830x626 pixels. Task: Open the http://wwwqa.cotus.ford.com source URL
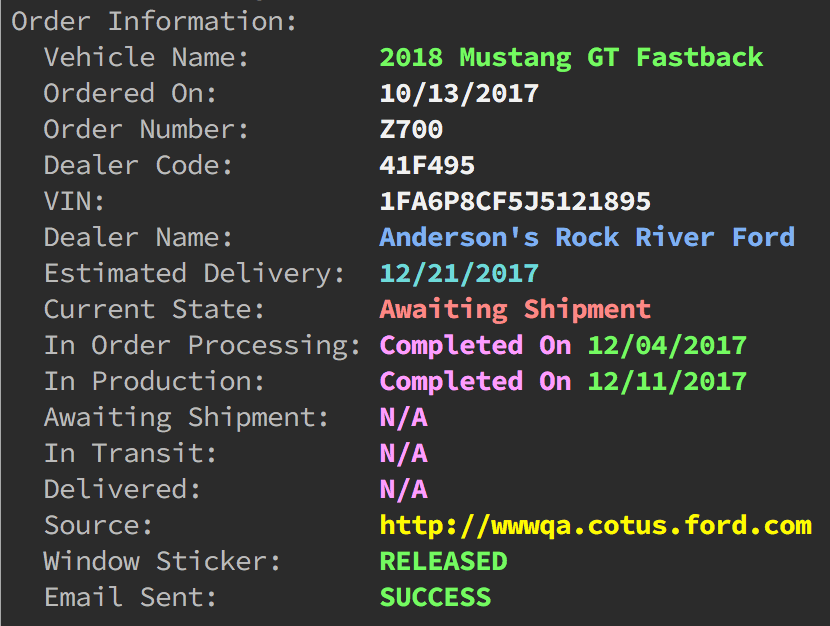[x=596, y=525]
